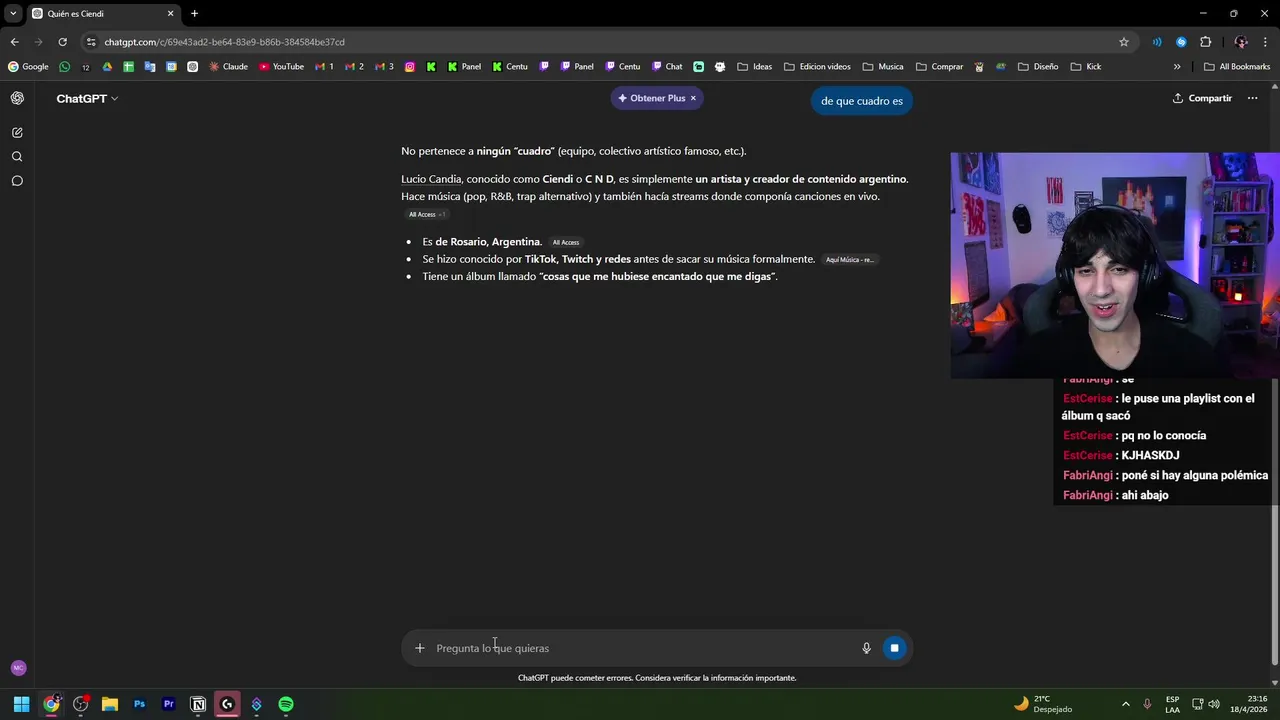Bookmark this page with the star icon
This screenshot has width=1280, height=720.
tap(1124, 42)
